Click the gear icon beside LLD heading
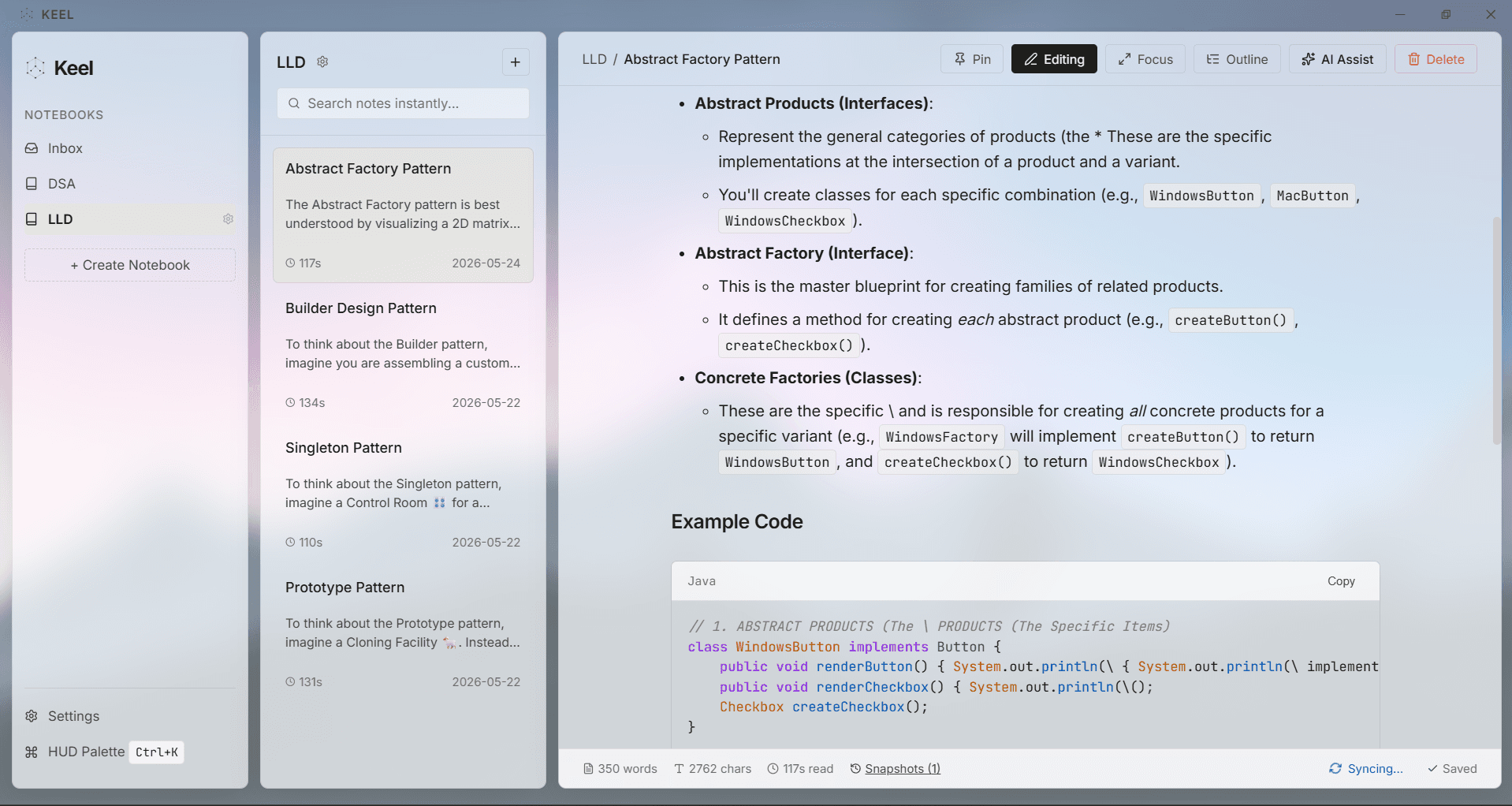This screenshot has width=1512, height=806. [322, 62]
